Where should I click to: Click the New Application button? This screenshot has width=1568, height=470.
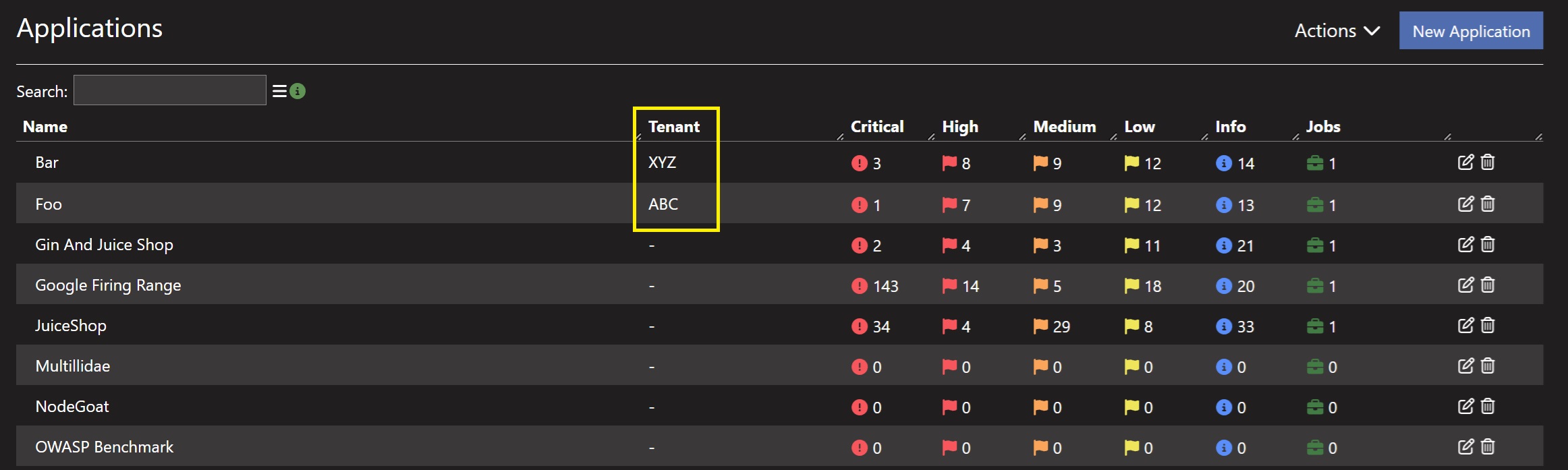click(1471, 31)
